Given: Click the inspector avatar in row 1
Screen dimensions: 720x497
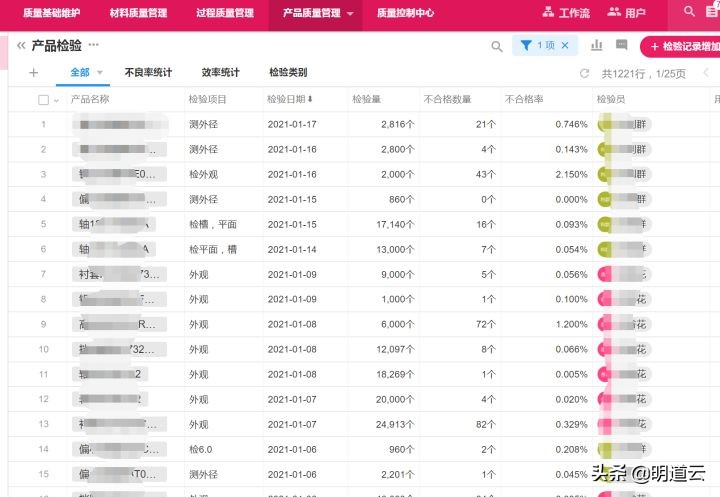Looking at the screenshot, I should click(x=605, y=124).
